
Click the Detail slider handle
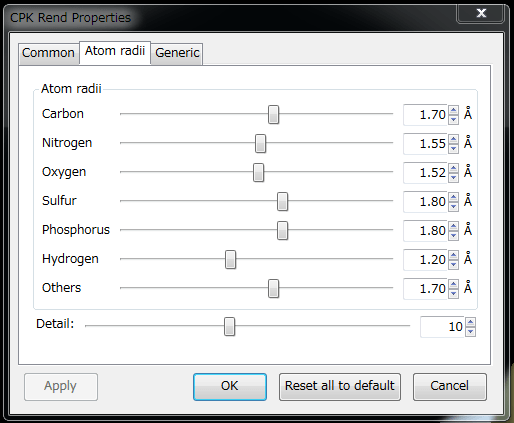[x=229, y=326]
